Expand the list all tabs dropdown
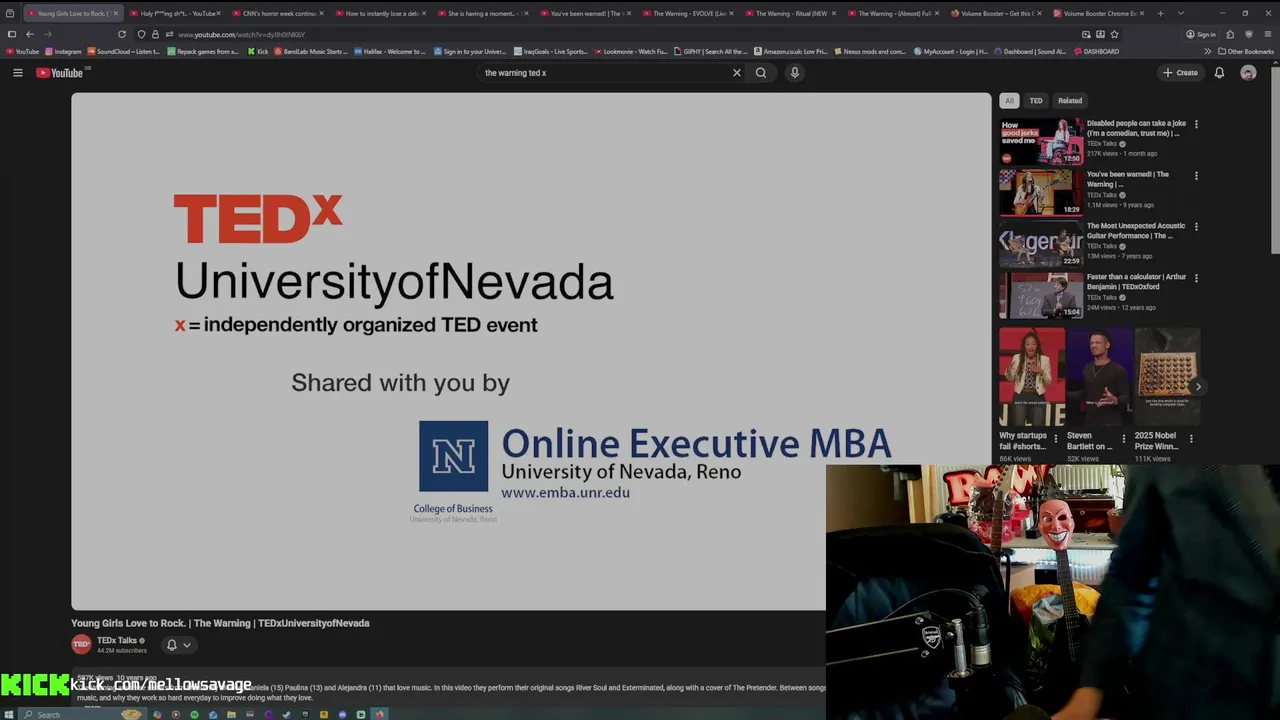1280x720 pixels. coord(1181,13)
